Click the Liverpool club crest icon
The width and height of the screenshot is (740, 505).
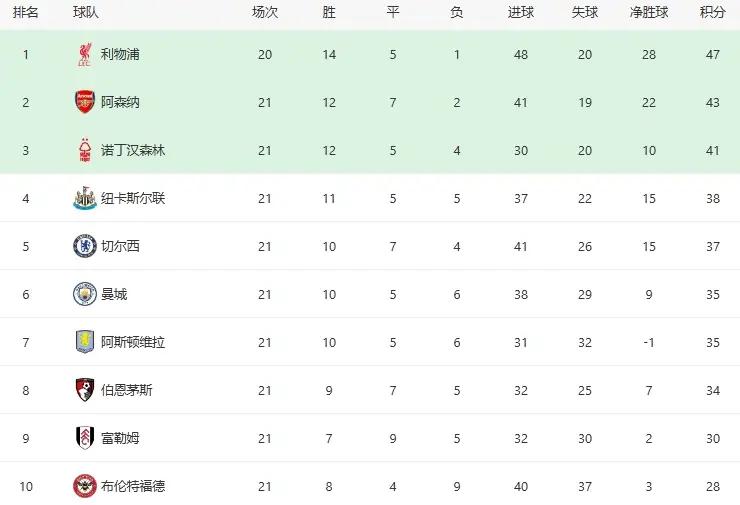85,55
